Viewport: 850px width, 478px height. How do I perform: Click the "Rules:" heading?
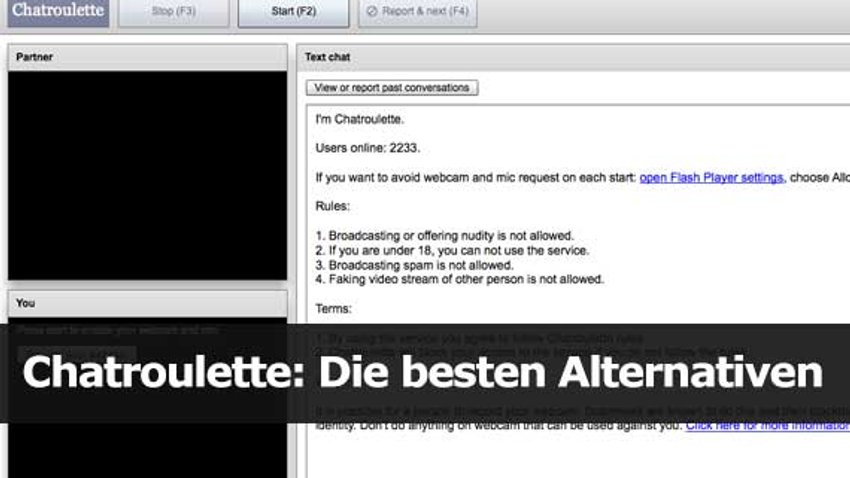click(x=333, y=206)
